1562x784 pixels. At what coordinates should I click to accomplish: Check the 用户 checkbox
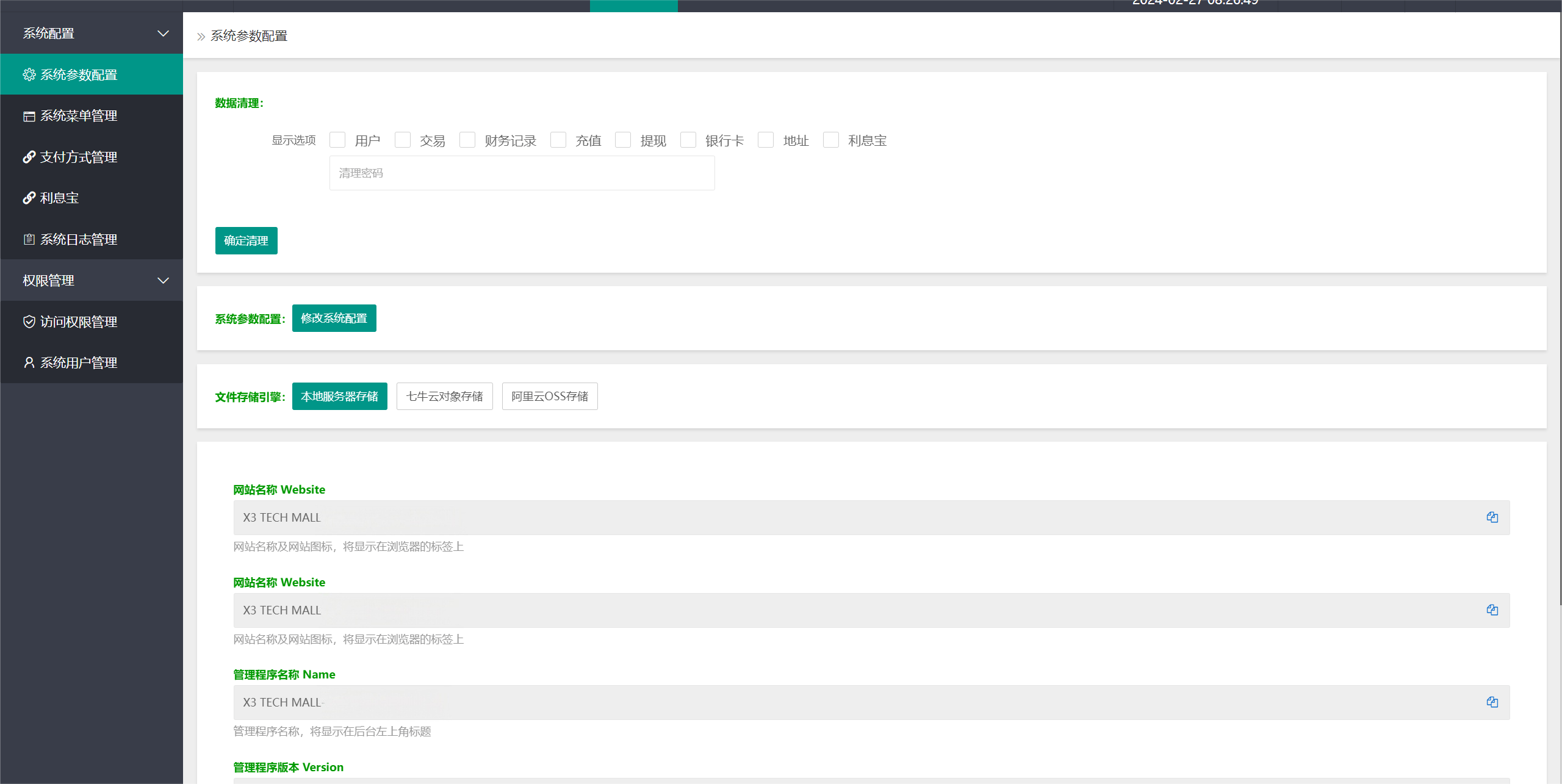[337, 140]
